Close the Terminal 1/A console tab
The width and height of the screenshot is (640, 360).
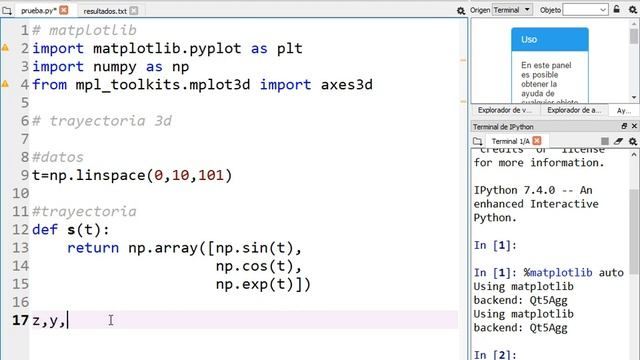click(537, 141)
